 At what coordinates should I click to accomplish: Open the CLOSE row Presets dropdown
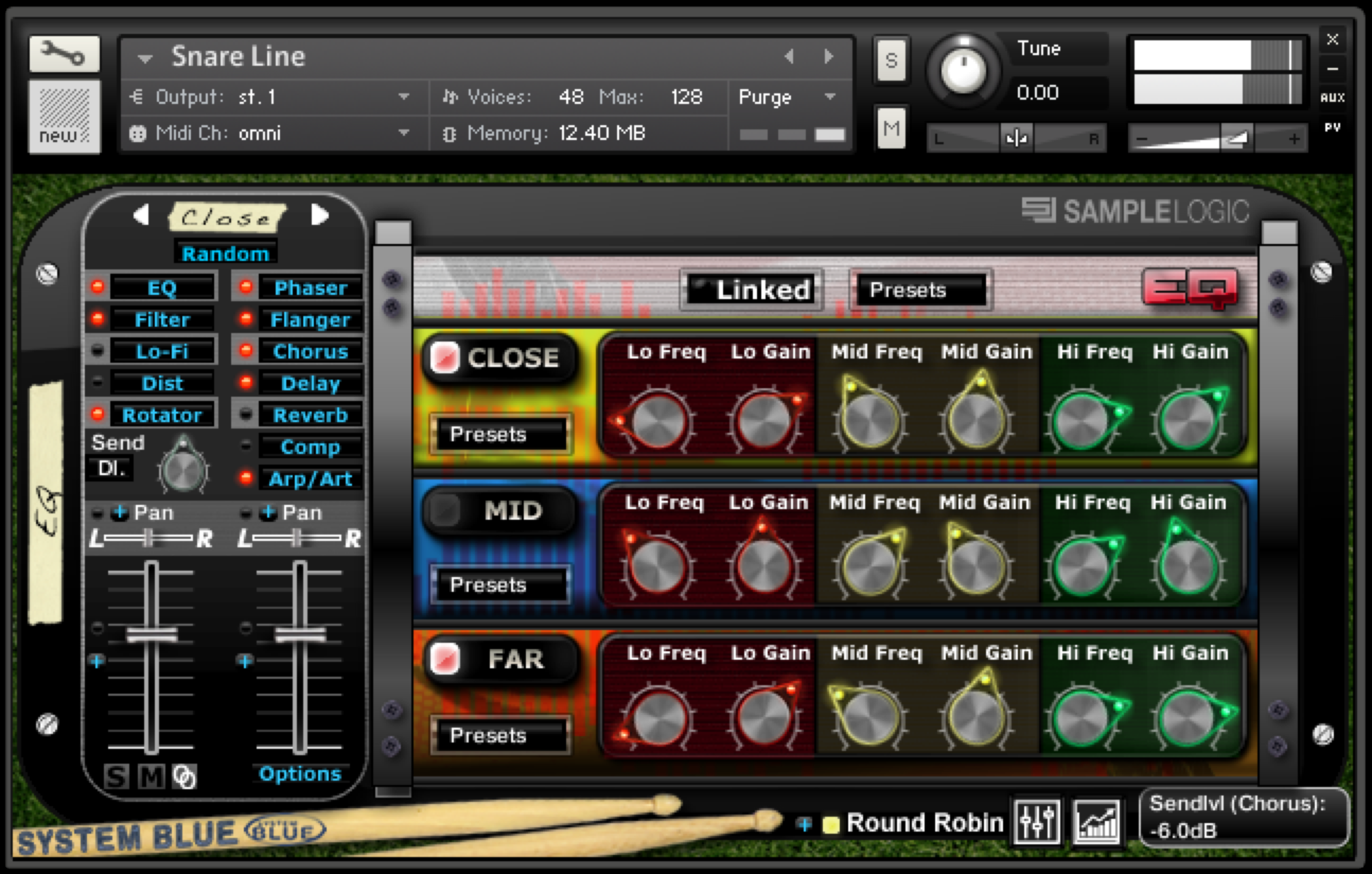tap(500, 434)
